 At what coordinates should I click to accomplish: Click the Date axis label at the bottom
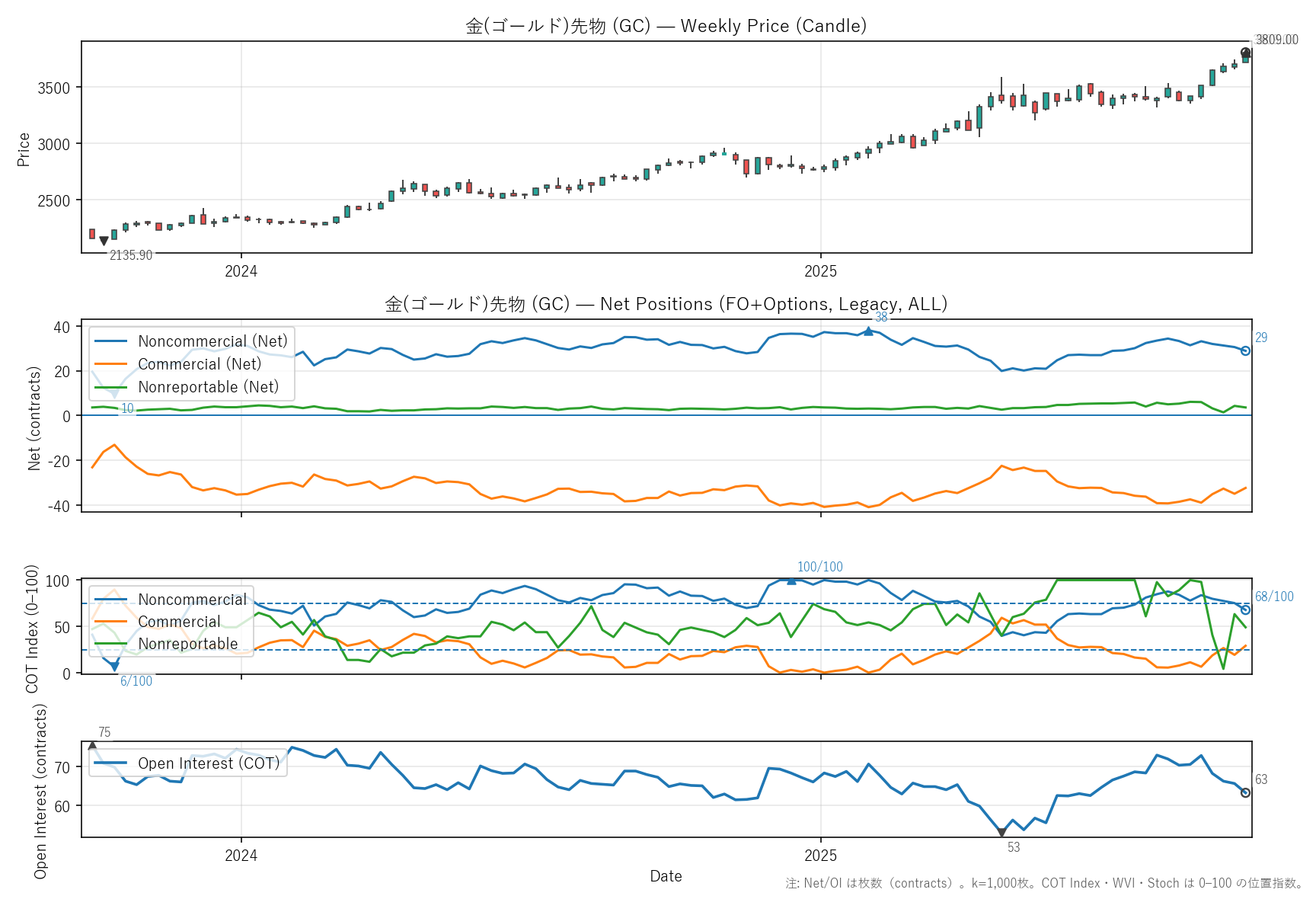(666, 876)
